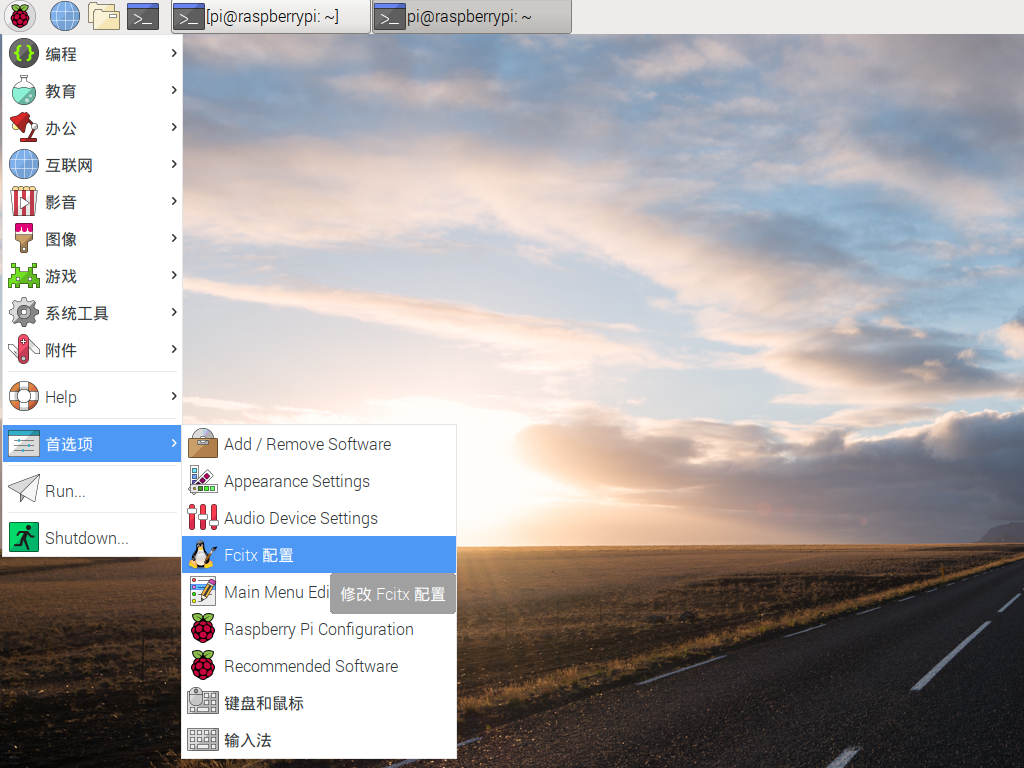Click the Appearance Settings palette icon
Screen dimensions: 1024x768
point(203,480)
